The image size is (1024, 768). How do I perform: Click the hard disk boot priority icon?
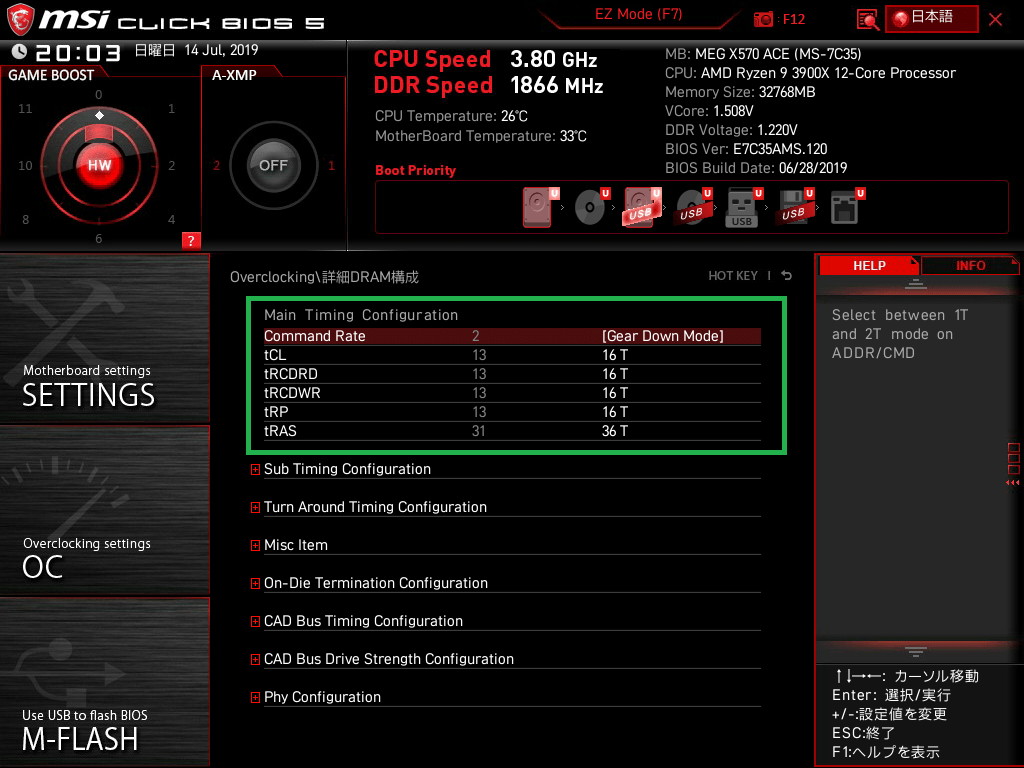[541, 207]
